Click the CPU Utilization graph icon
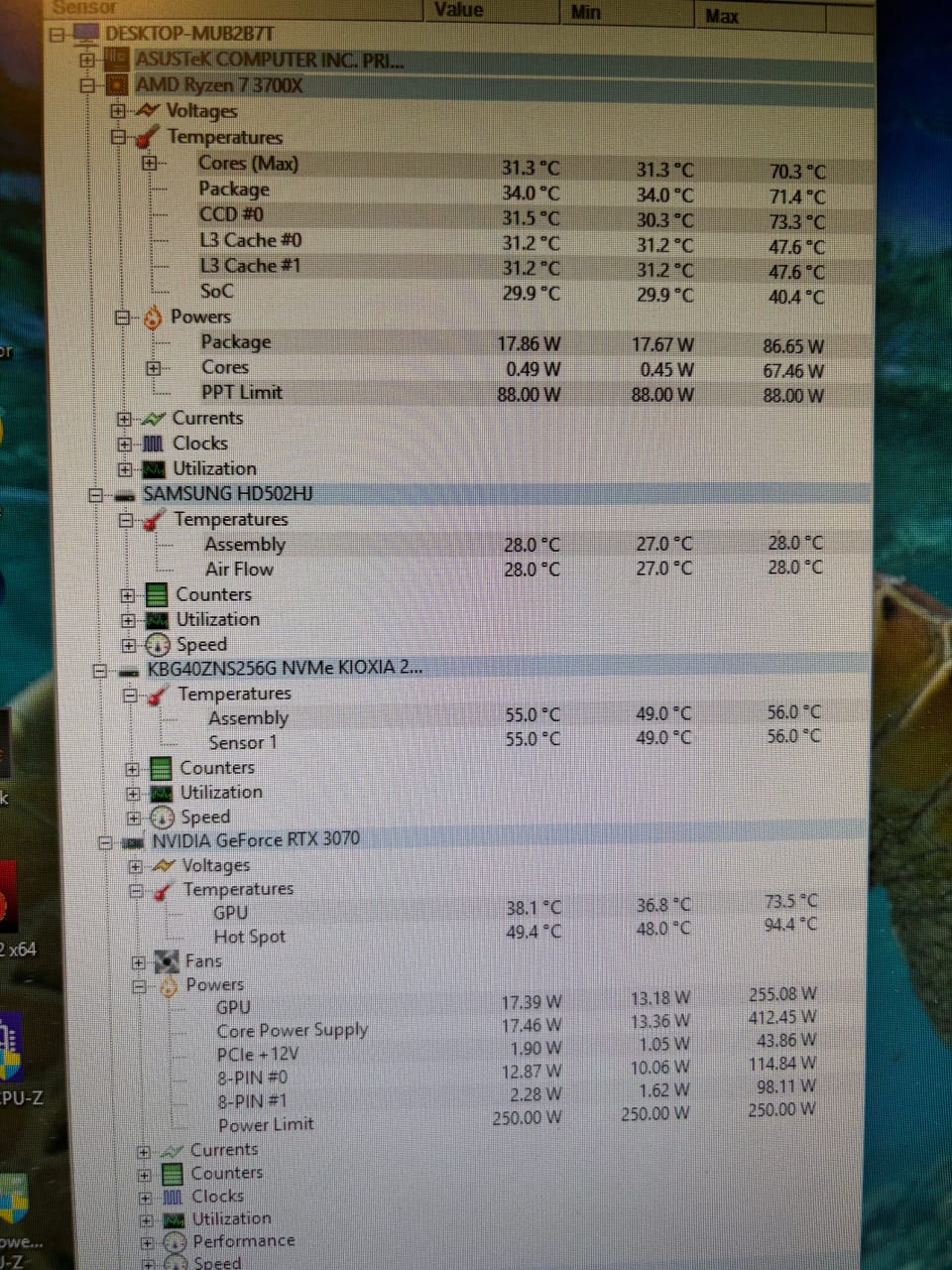The width and height of the screenshot is (952, 1270). (x=154, y=469)
